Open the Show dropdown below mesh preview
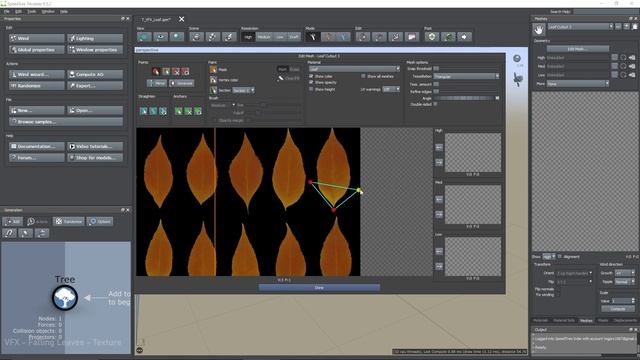The image size is (640, 360). coord(549,257)
